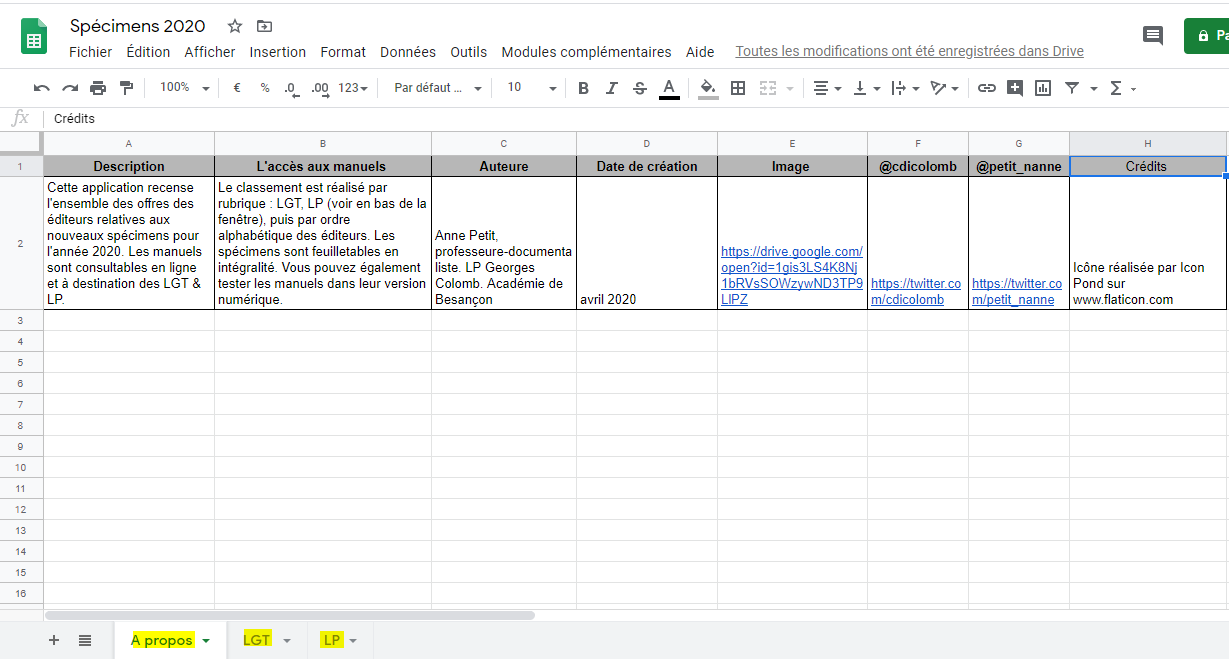This screenshot has width=1229, height=659.
Task: Toggle strikethrough formatting
Action: [640, 88]
